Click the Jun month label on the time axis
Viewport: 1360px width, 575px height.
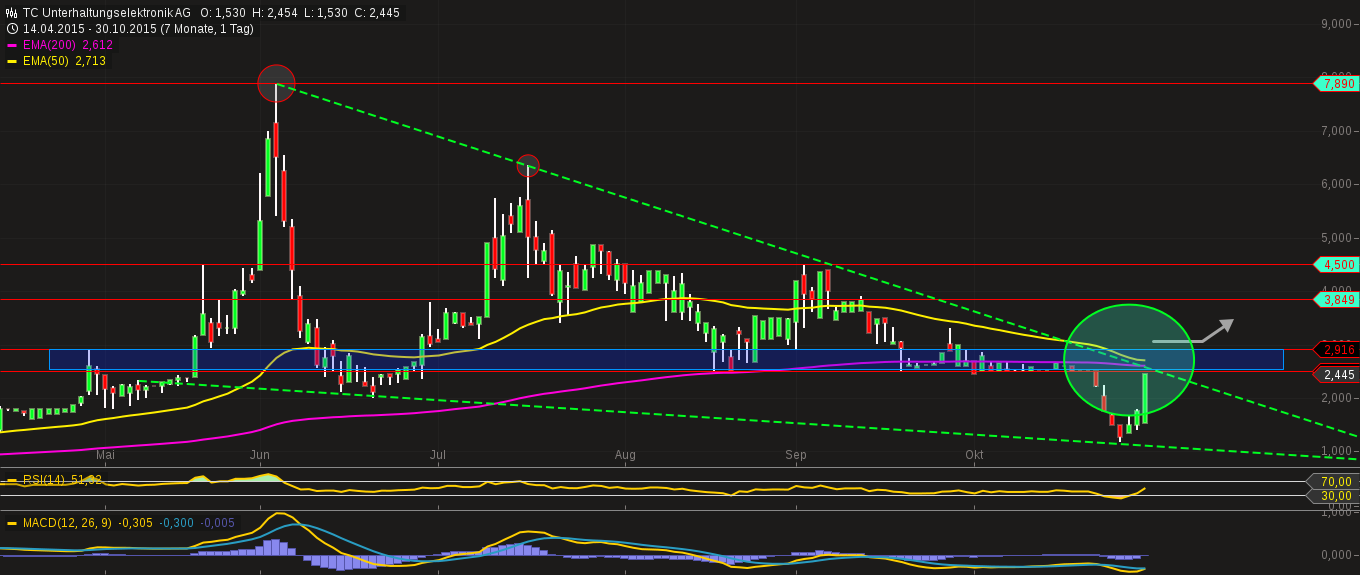(260, 455)
